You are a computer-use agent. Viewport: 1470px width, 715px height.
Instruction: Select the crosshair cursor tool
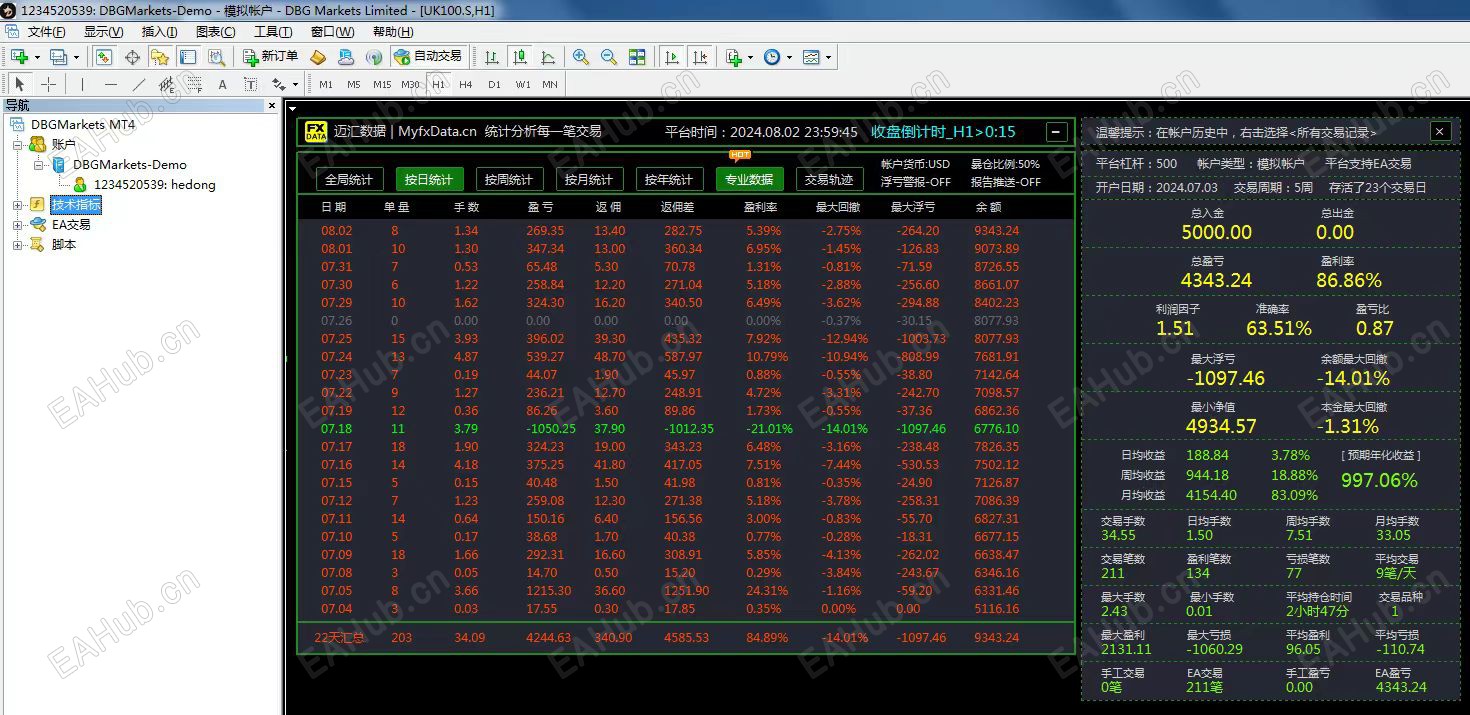(x=47, y=84)
